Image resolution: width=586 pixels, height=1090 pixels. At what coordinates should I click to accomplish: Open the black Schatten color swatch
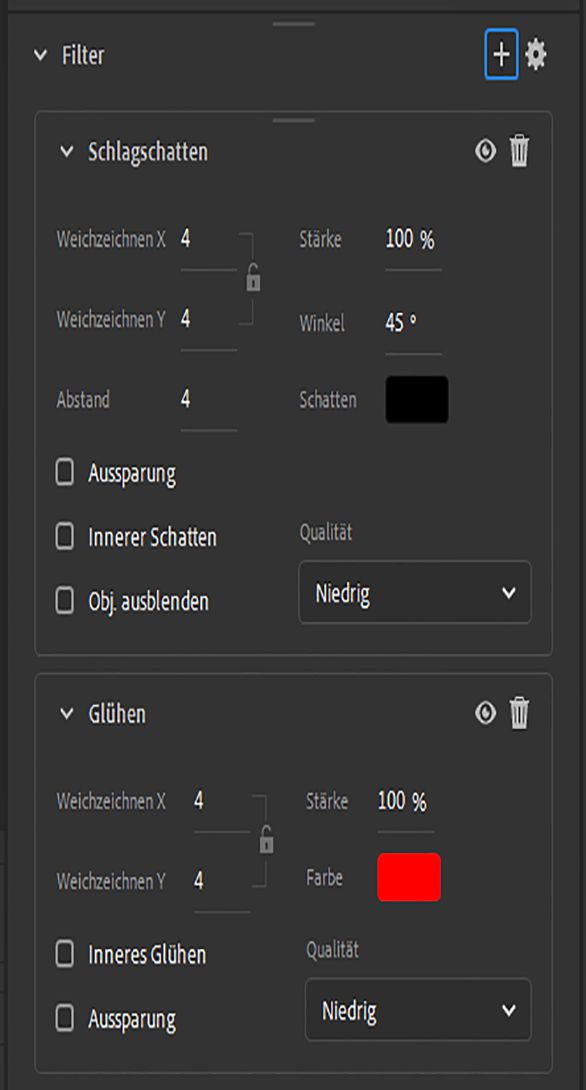pos(415,399)
